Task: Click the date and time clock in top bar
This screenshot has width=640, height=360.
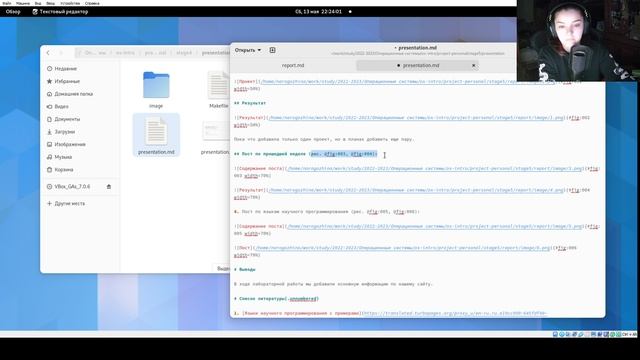Action: [x=318, y=12]
